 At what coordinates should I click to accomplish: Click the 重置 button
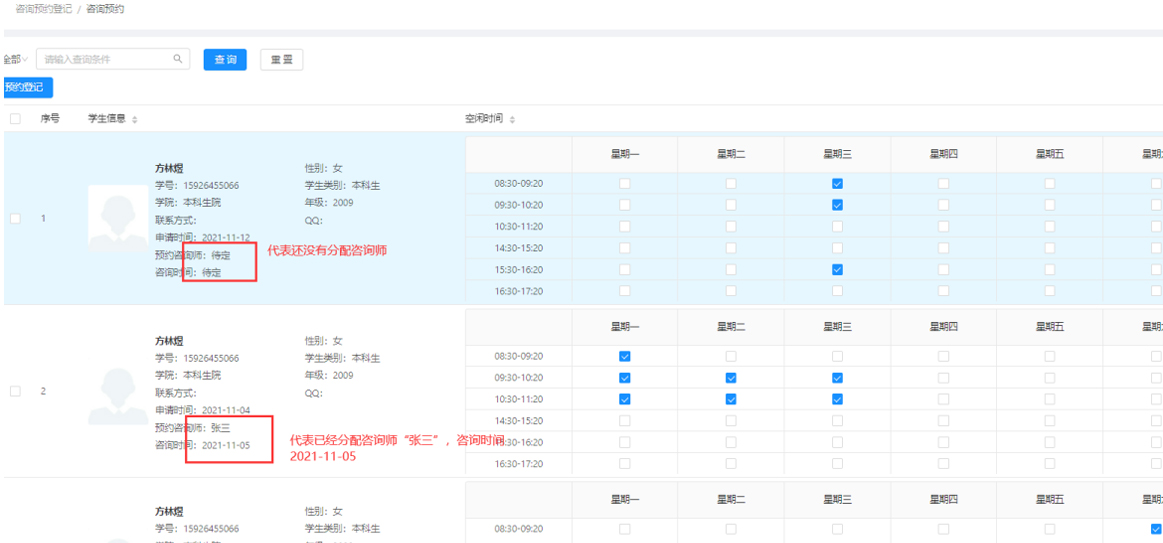282,60
